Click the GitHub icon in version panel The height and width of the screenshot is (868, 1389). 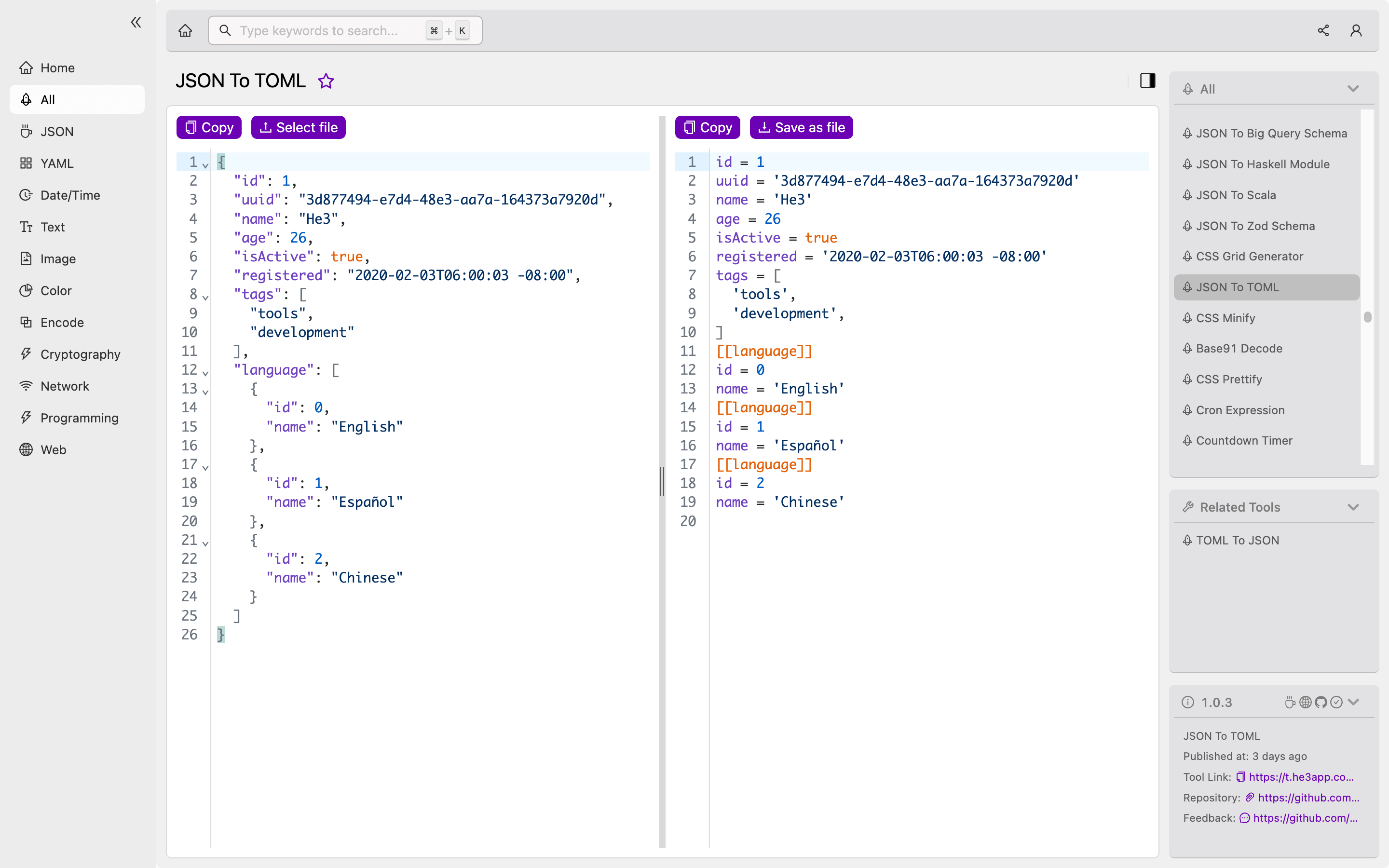coord(1321,702)
